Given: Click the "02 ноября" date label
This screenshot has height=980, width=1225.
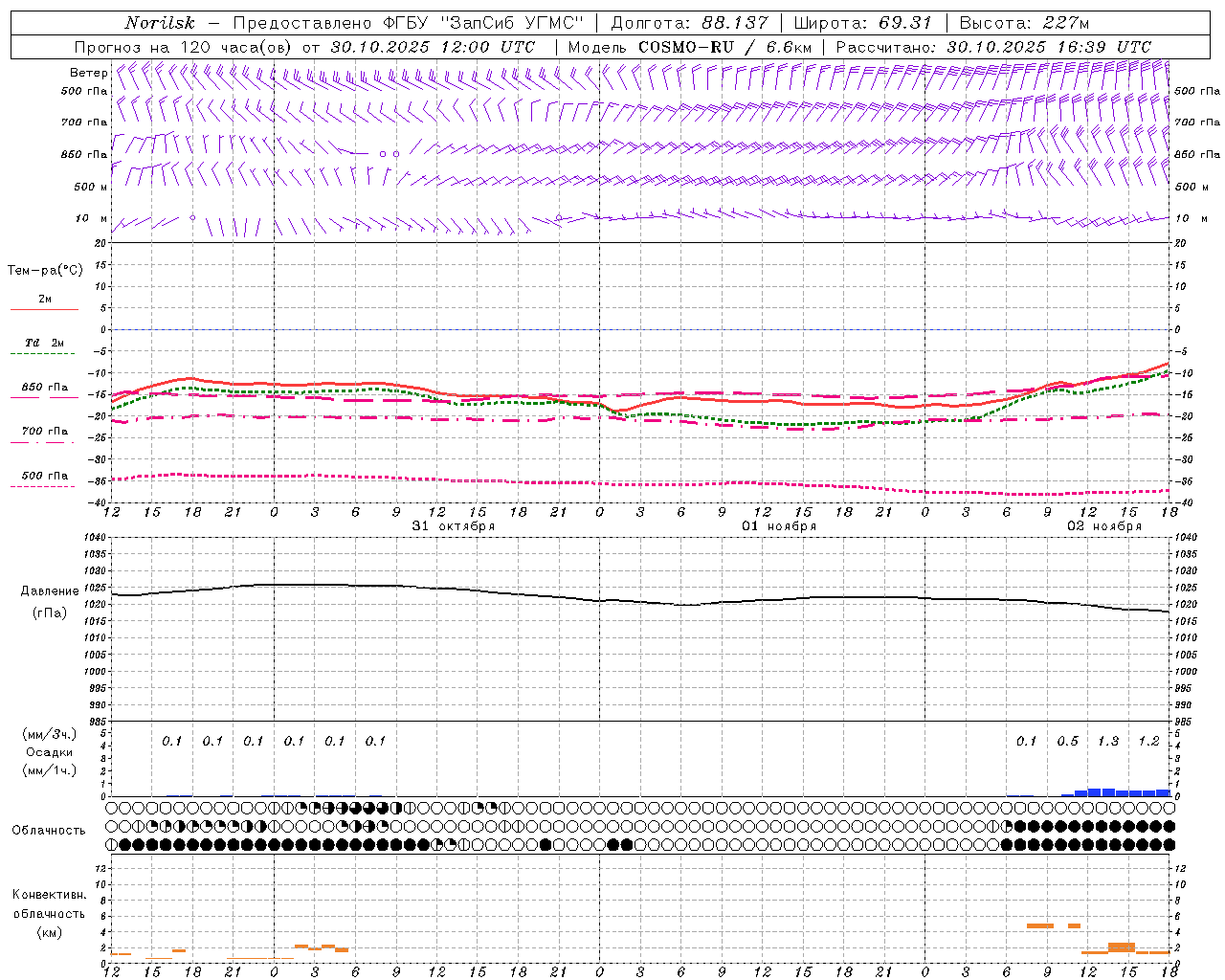Looking at the screenshot, I should coord(1104,526).
